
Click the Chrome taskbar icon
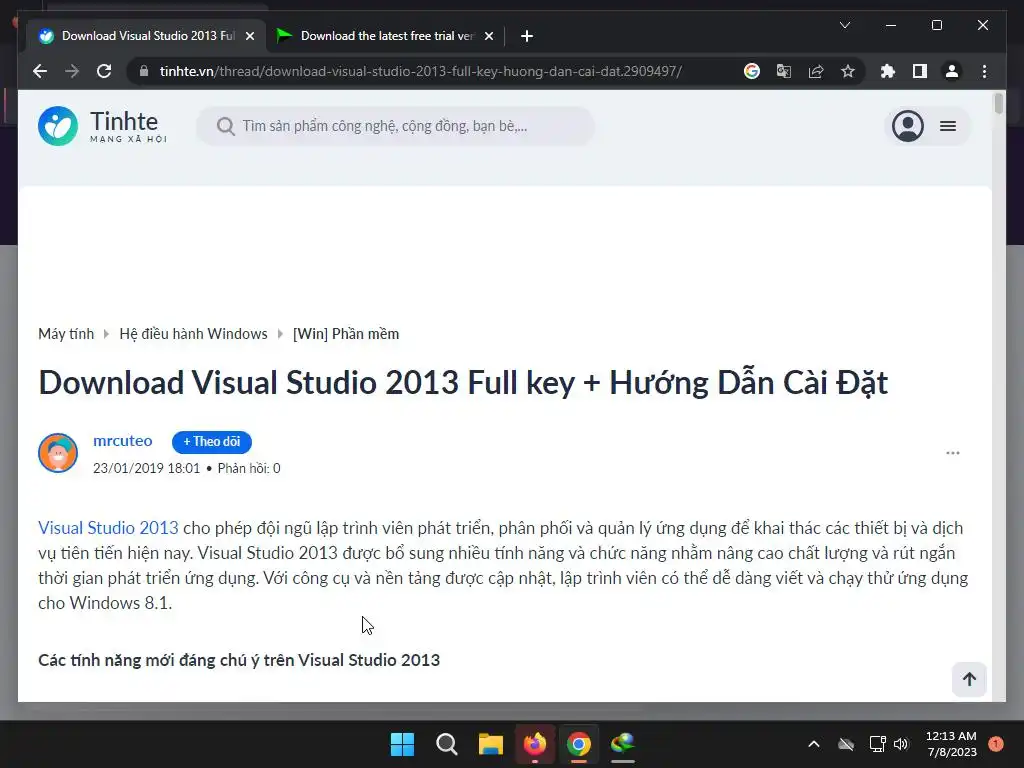(x=579, y=744)
